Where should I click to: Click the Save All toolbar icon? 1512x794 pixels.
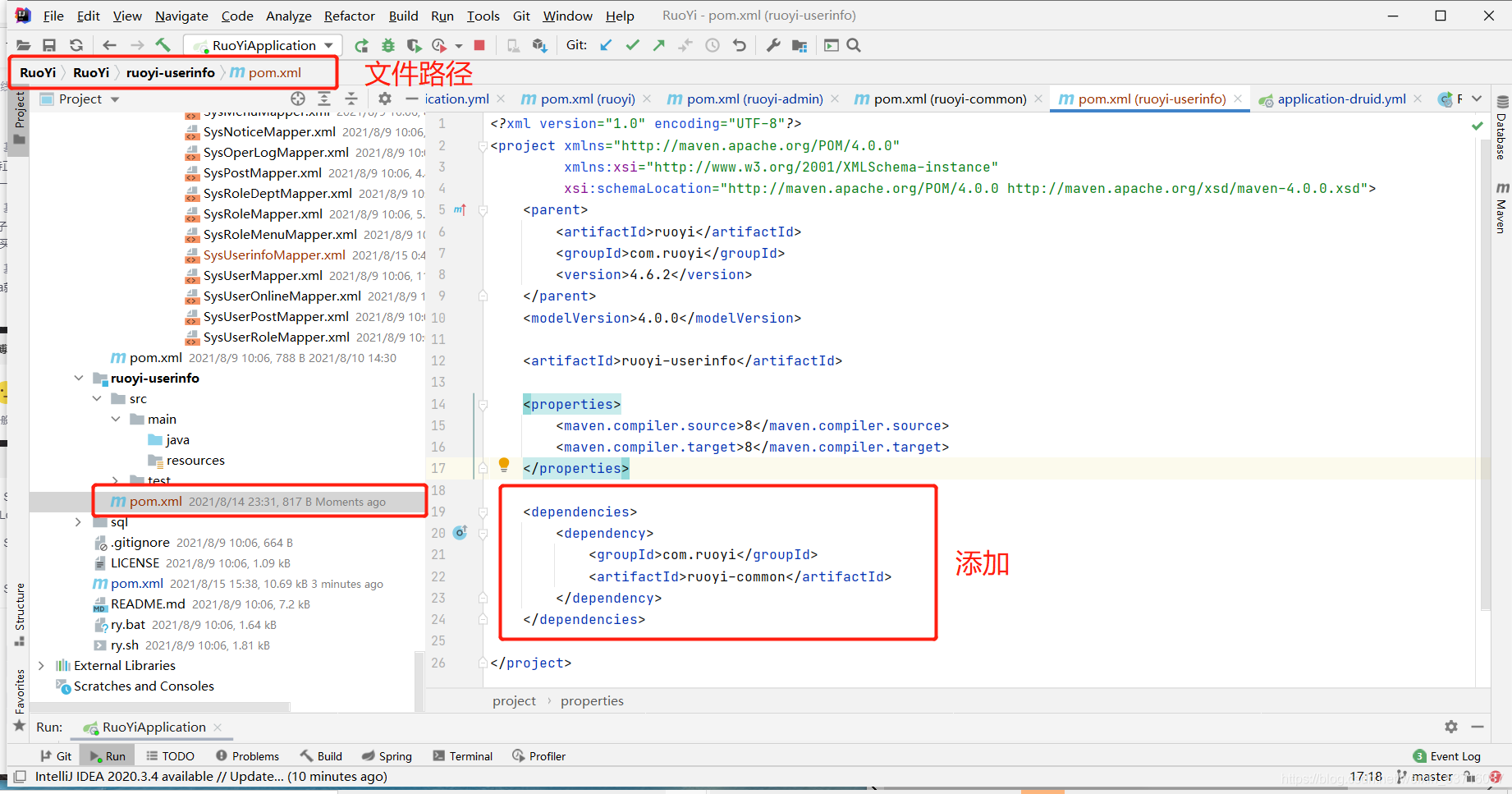coord(49,45)
